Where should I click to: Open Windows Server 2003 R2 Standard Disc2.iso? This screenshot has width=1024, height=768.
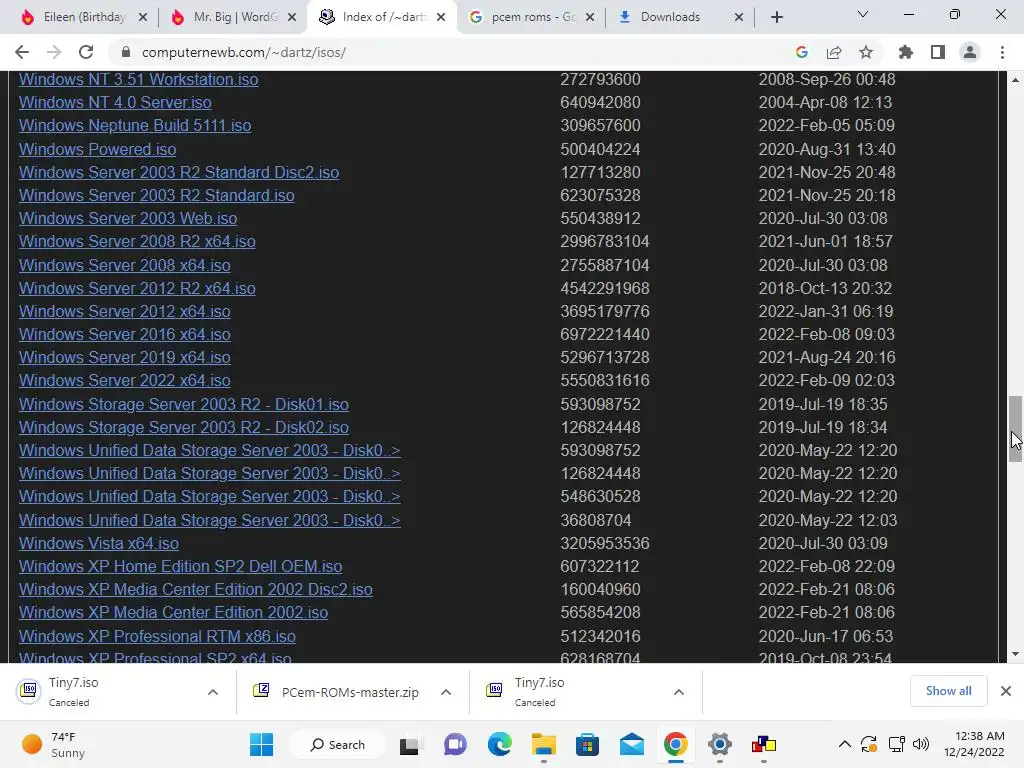(x=179, y=172)
